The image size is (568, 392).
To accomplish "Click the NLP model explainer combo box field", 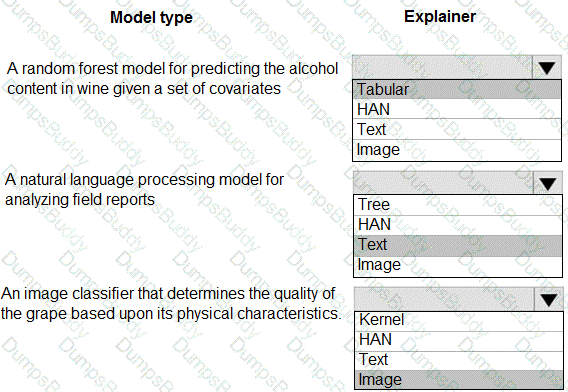I will click(443, 183).
